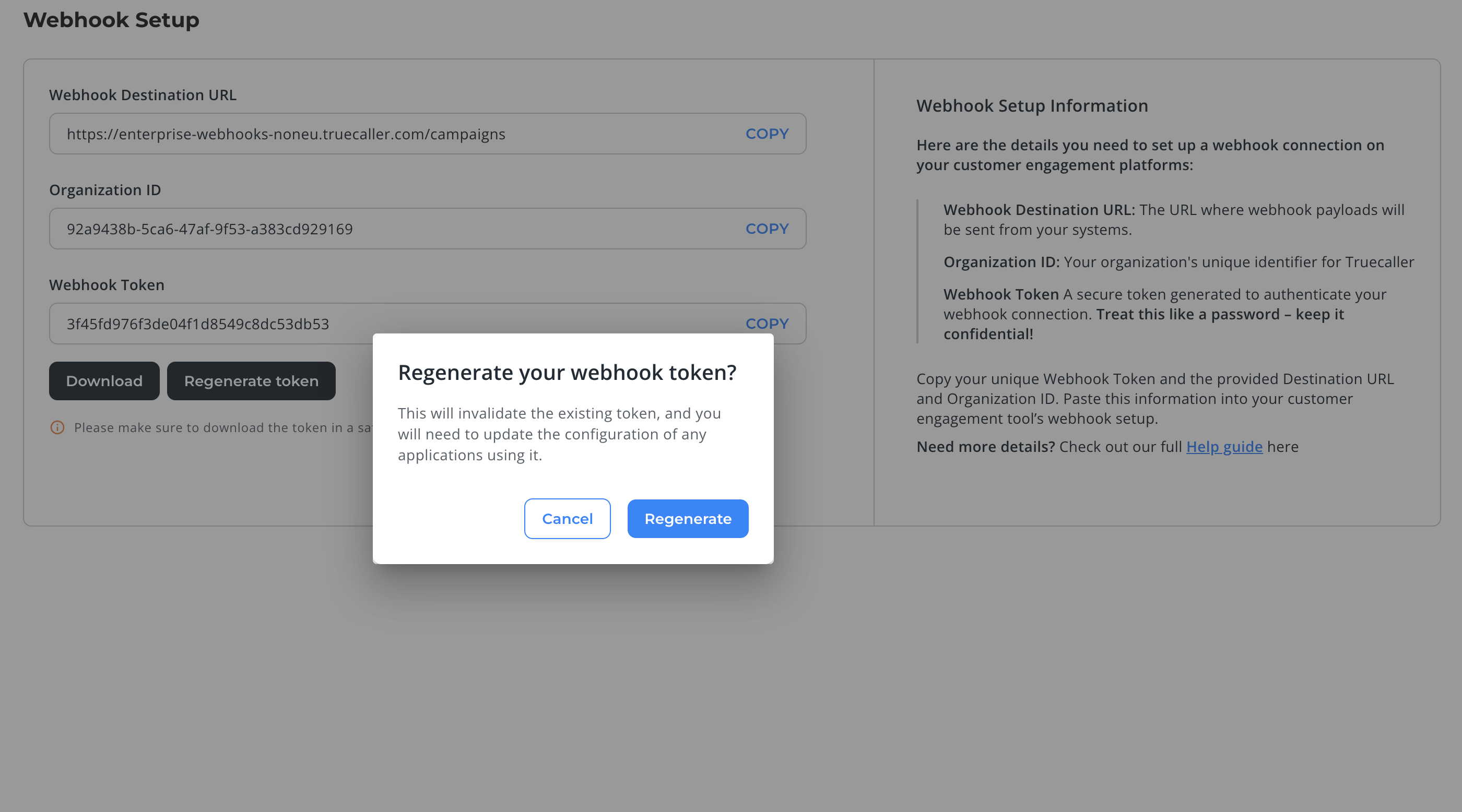1462x812 pixels.
Task: Click the dialog title 'Regenerate your webhook token?'
Action: 567,373
